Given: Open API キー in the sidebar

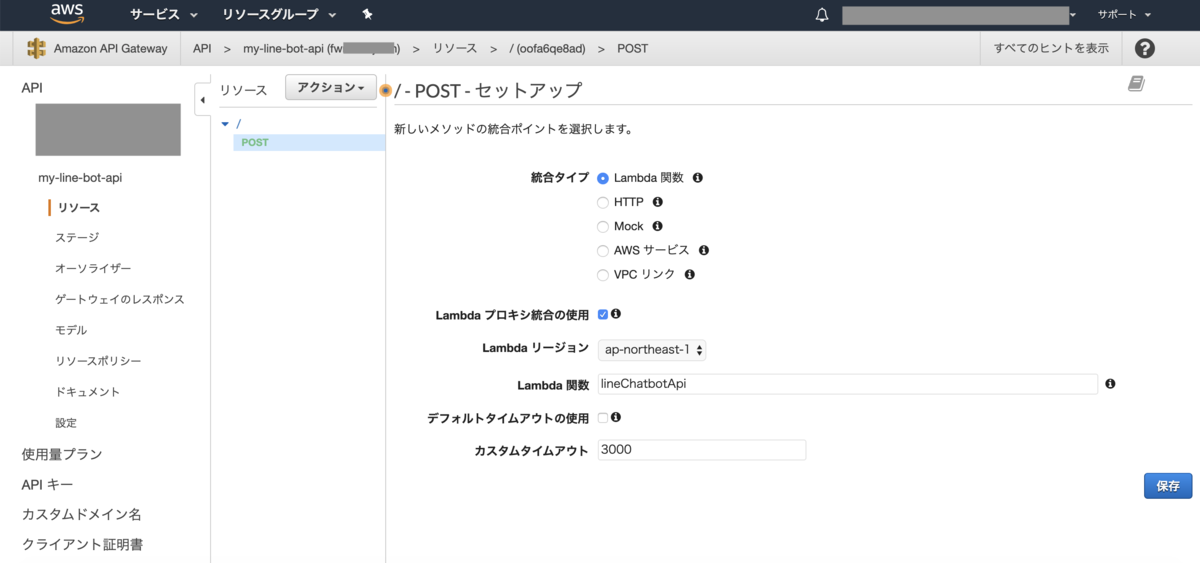Looking at the screenshot, I should [x=47, y=484].
